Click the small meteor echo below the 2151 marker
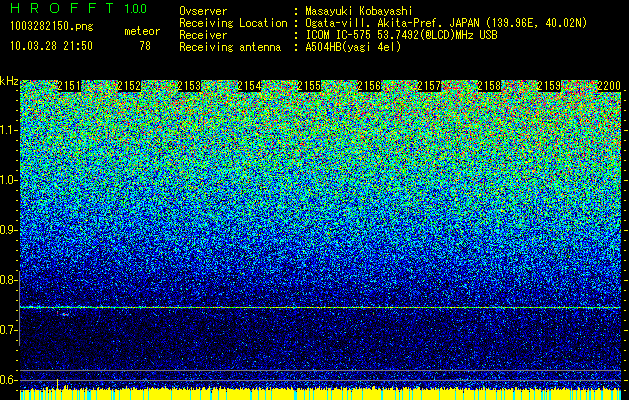 click(x=63, y=314)
